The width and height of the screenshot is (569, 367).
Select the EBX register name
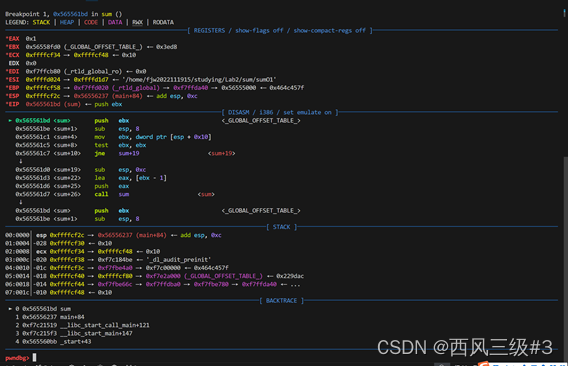[x=13, y=47]
